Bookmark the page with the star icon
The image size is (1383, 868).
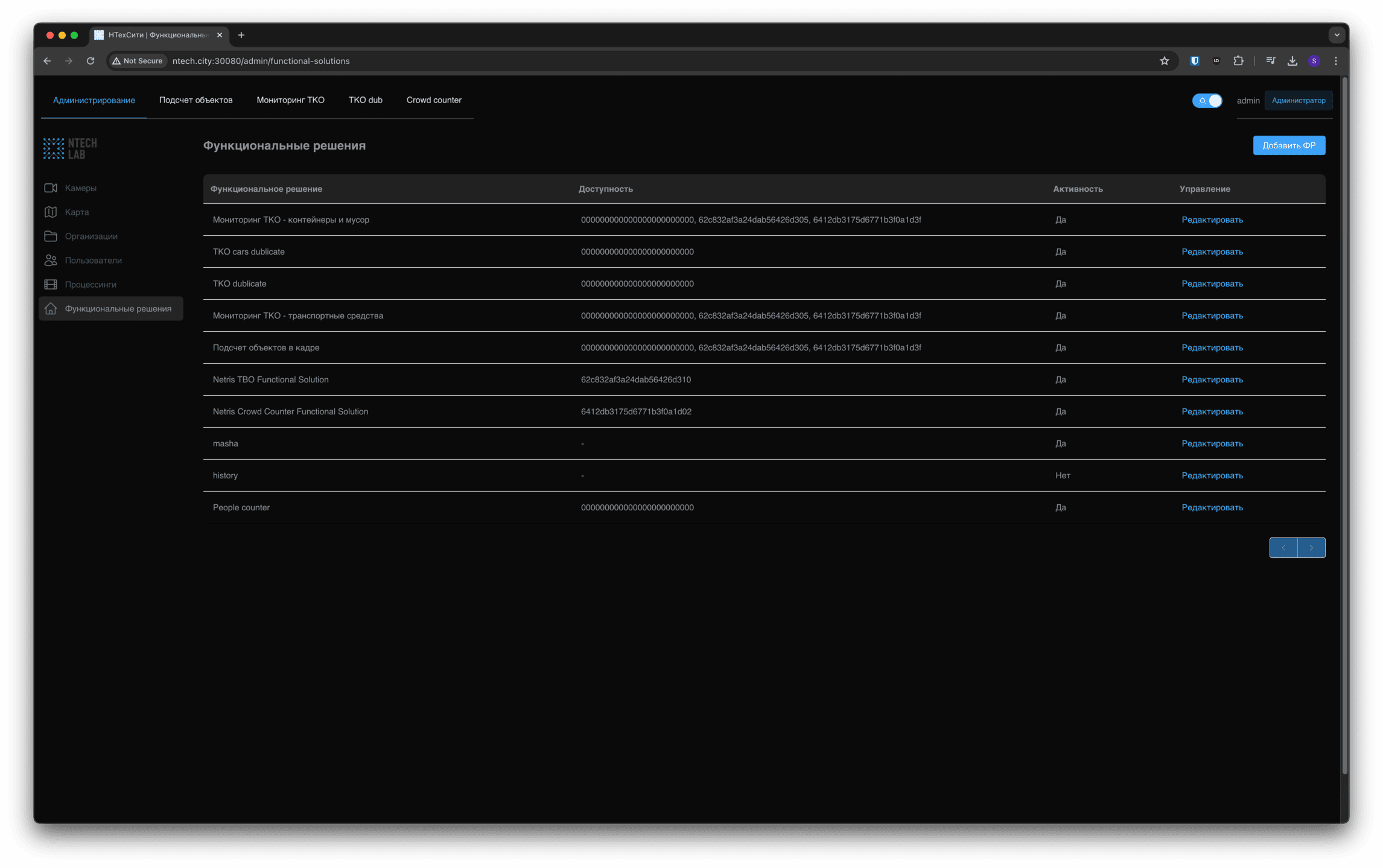click(1165, 61)
